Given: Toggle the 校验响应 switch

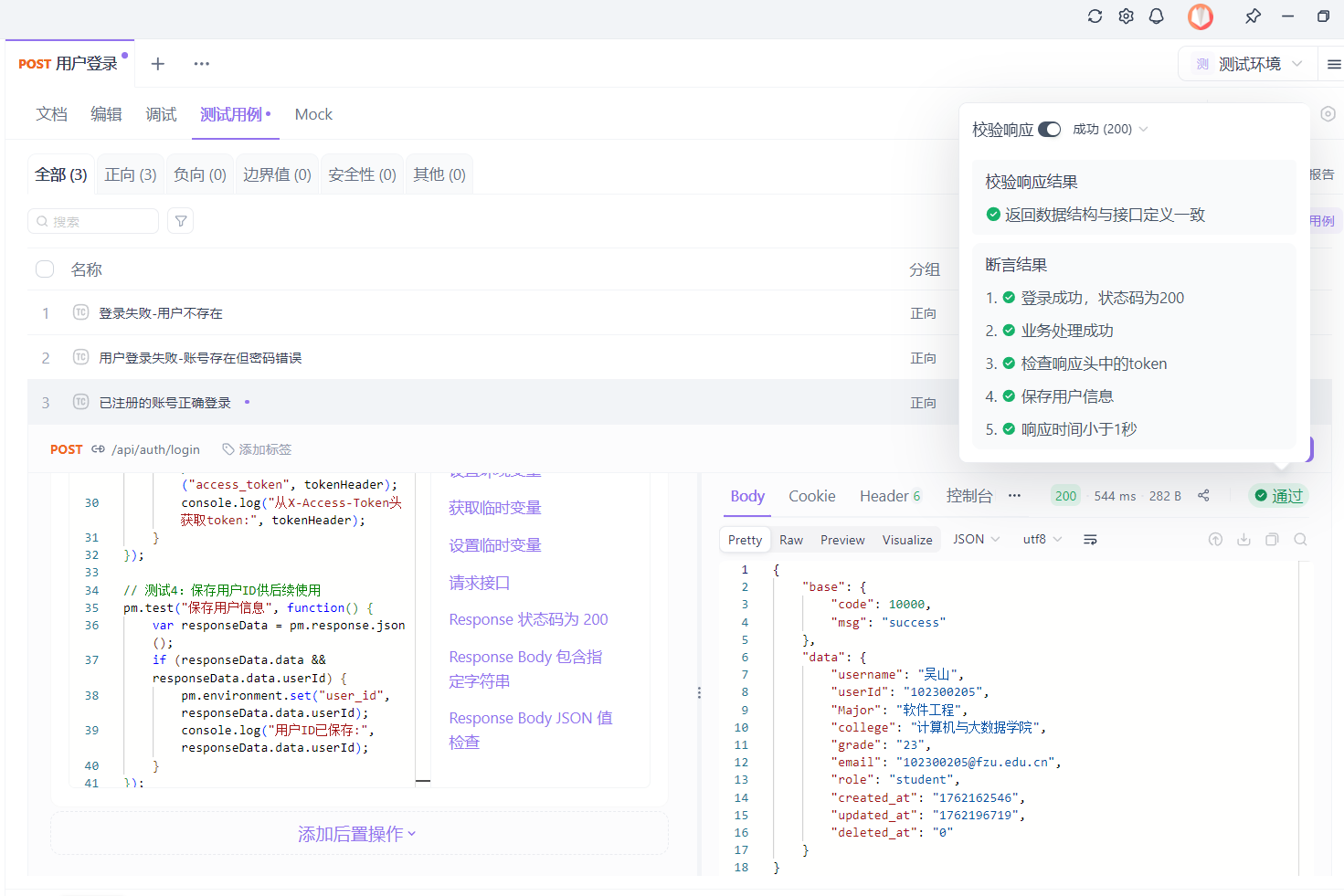Looking at the screenshot, I should coord(1050,129).
